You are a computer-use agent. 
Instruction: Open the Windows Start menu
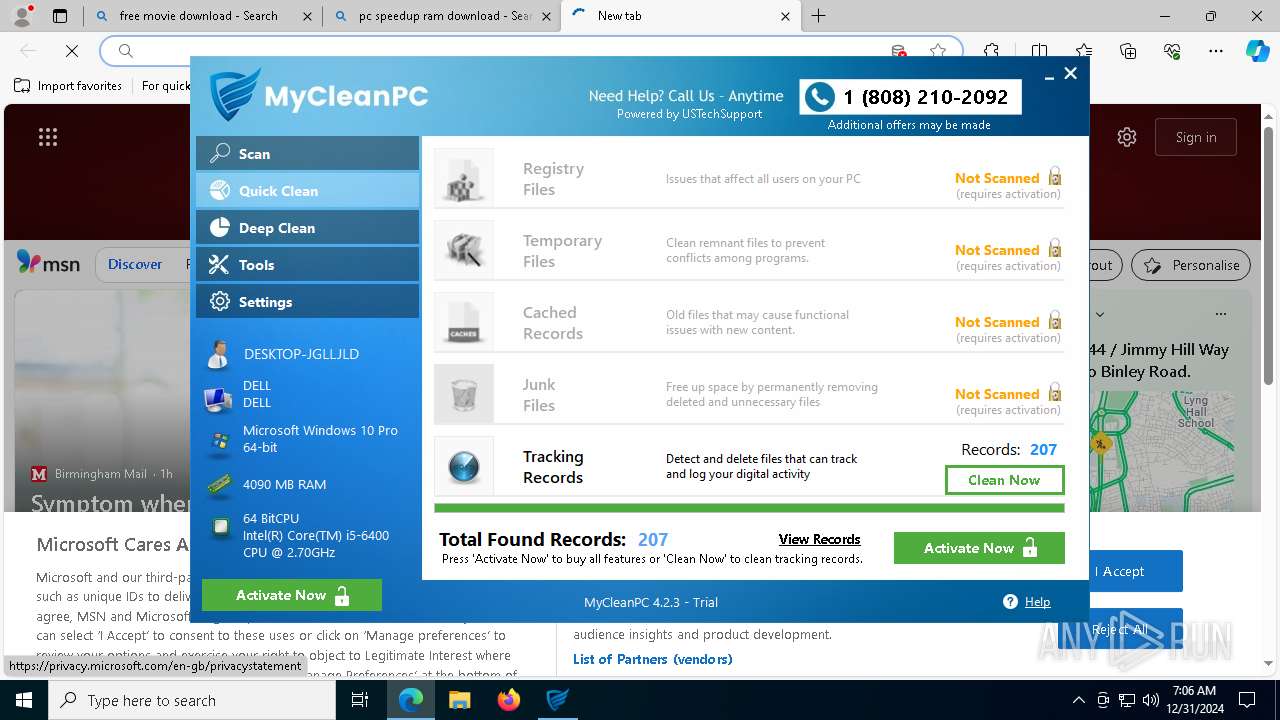(24, 700)
